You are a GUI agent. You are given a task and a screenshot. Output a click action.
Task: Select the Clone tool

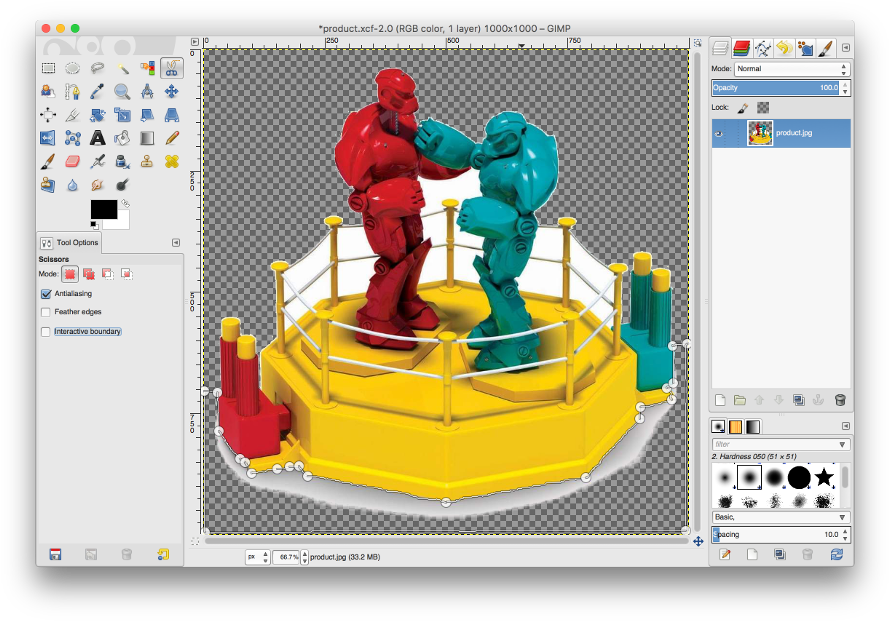tap(145, 161)
